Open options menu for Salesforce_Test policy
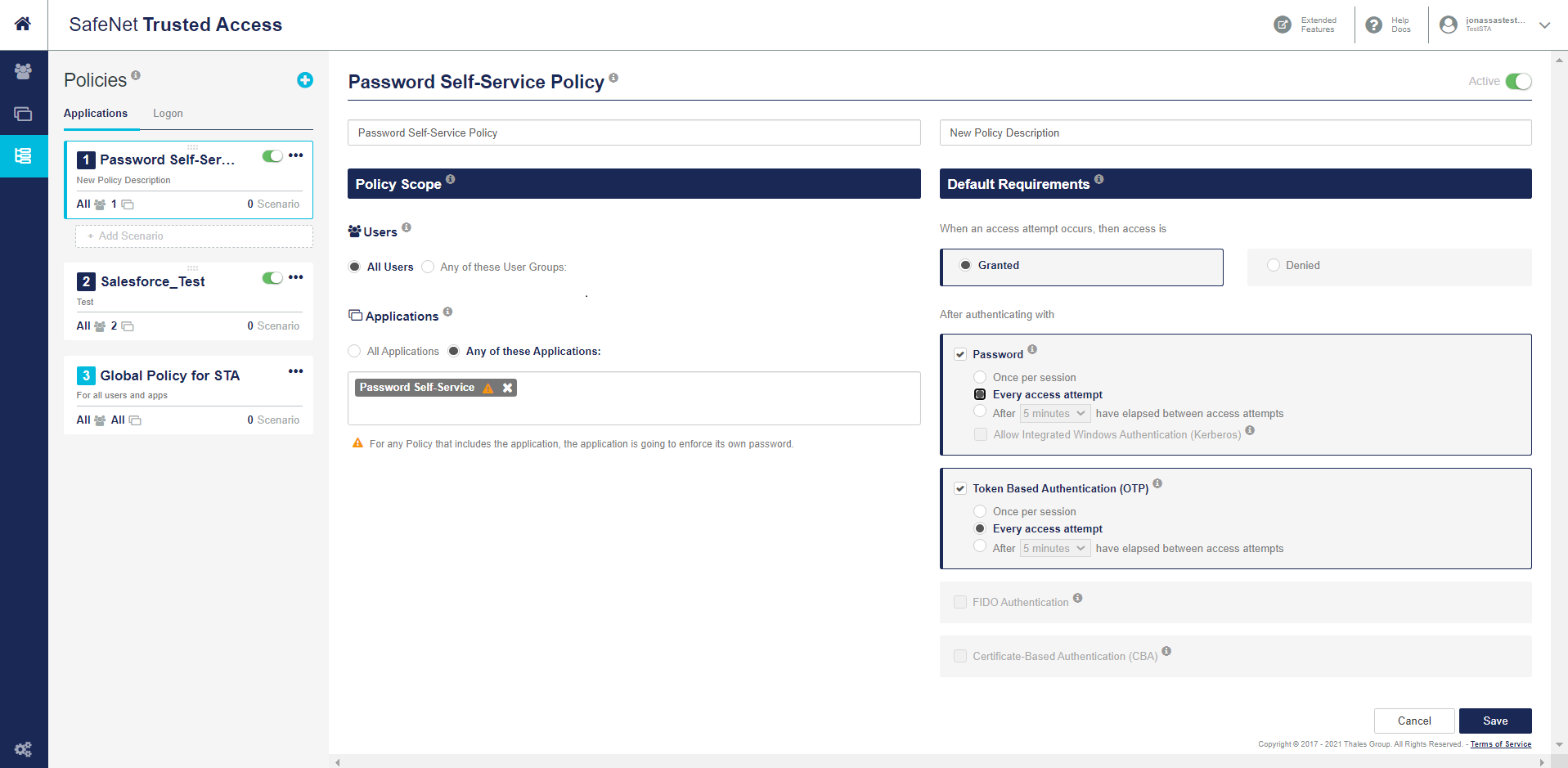Viewport: 1568px width, 768px height. point(296,277)
